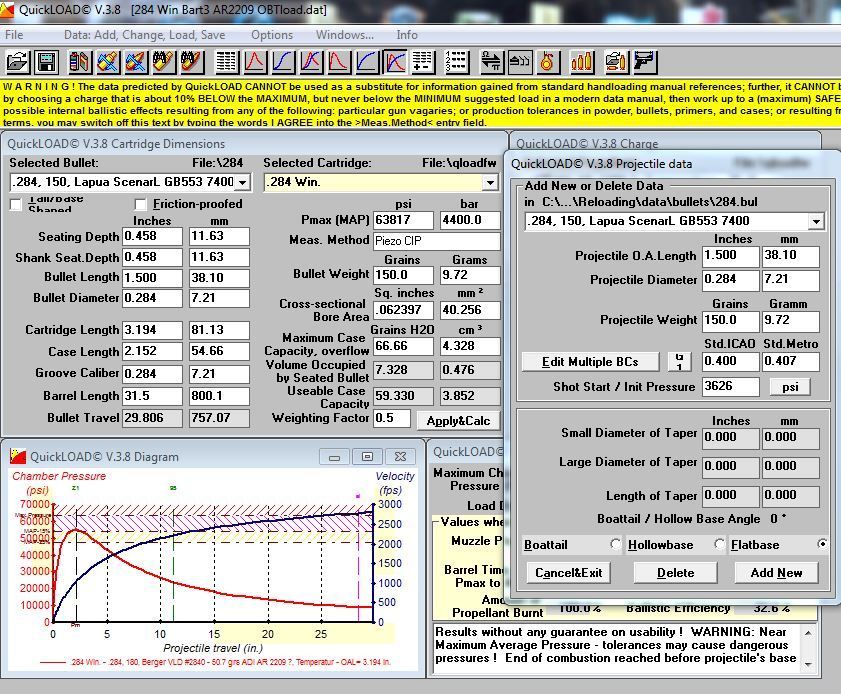Viewport: 841px width, 694px height.
Task: Open the Projectile data bullet list dropdown
Action: [816, 221]
